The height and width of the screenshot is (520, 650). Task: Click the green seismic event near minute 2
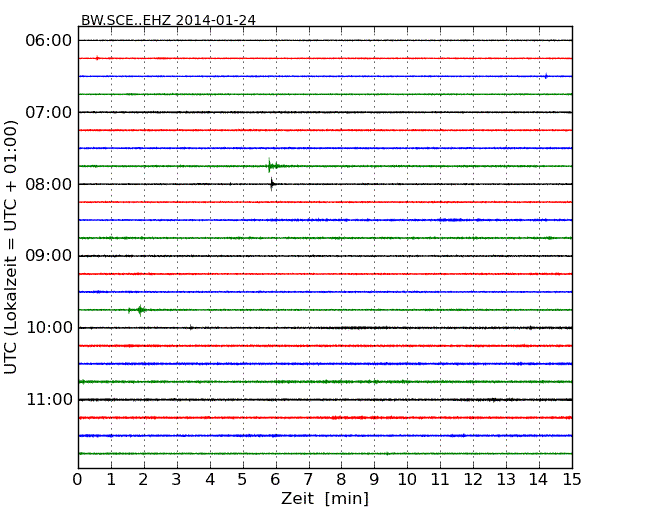click(x=140, y=310)
